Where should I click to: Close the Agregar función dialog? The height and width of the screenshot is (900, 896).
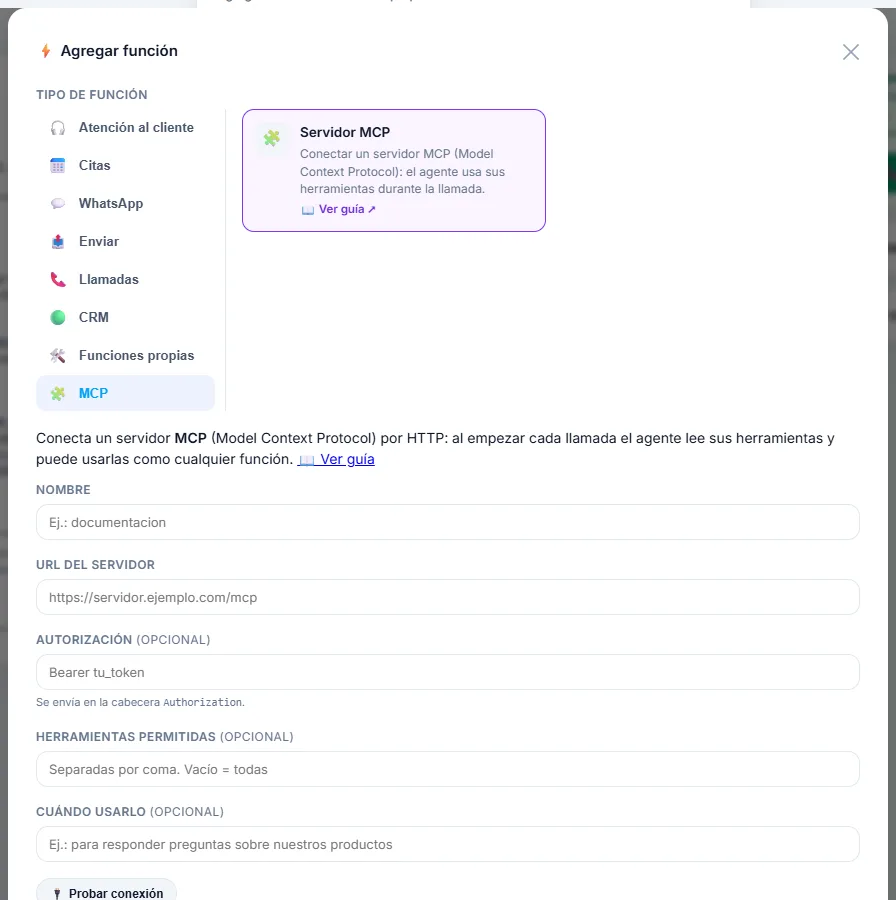click(851, 52)
